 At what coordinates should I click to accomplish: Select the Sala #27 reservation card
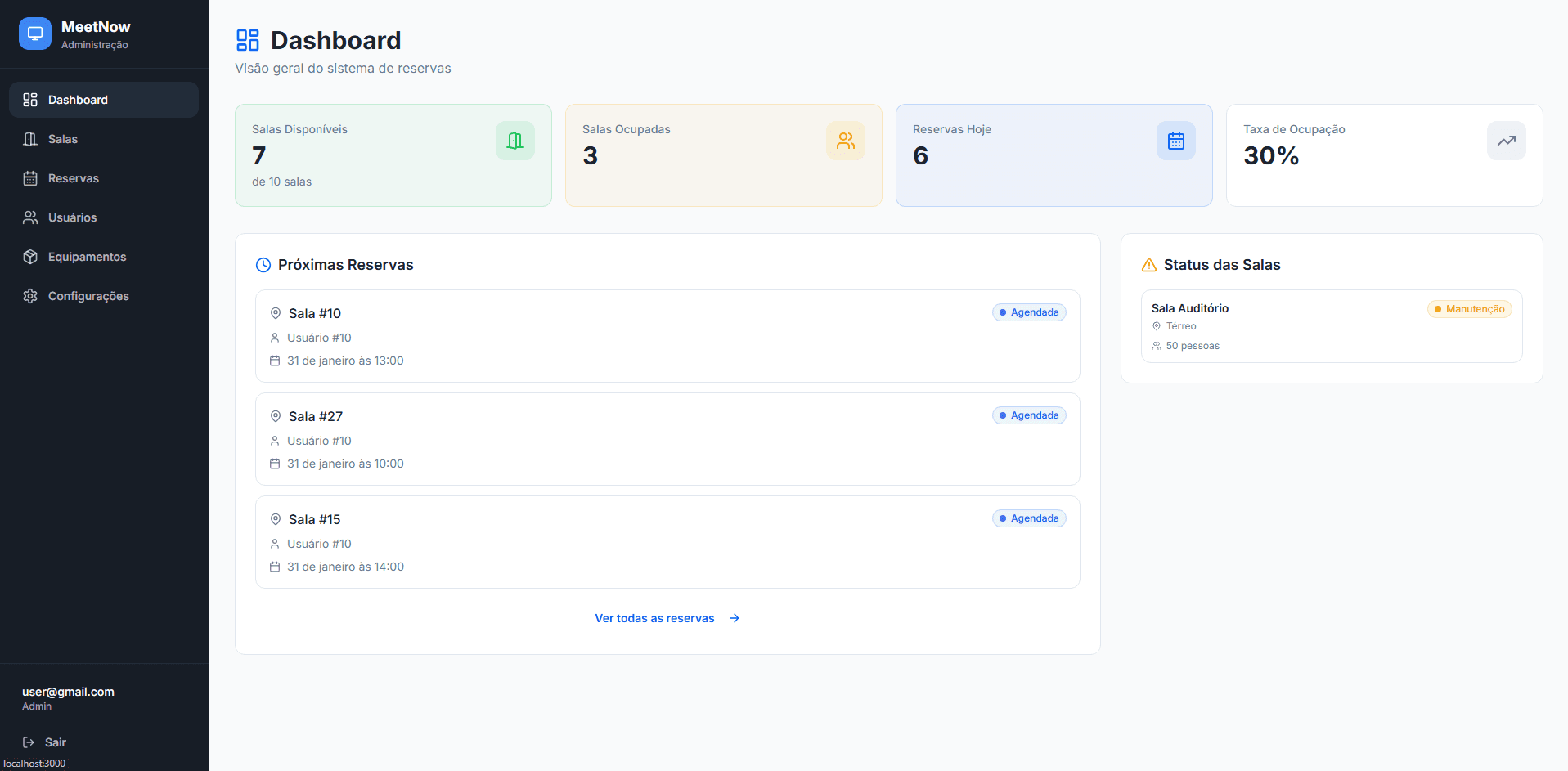tap(667, 439)
